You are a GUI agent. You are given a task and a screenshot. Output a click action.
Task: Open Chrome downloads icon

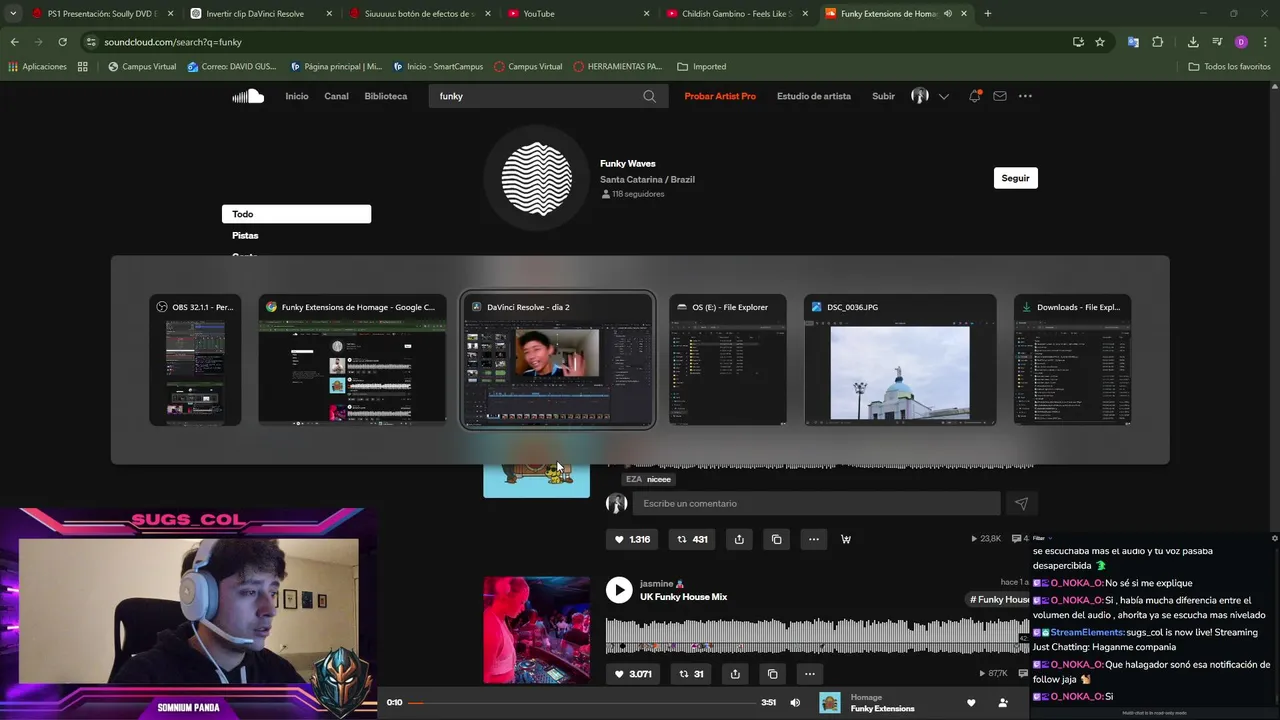[x=1193, y=42]
